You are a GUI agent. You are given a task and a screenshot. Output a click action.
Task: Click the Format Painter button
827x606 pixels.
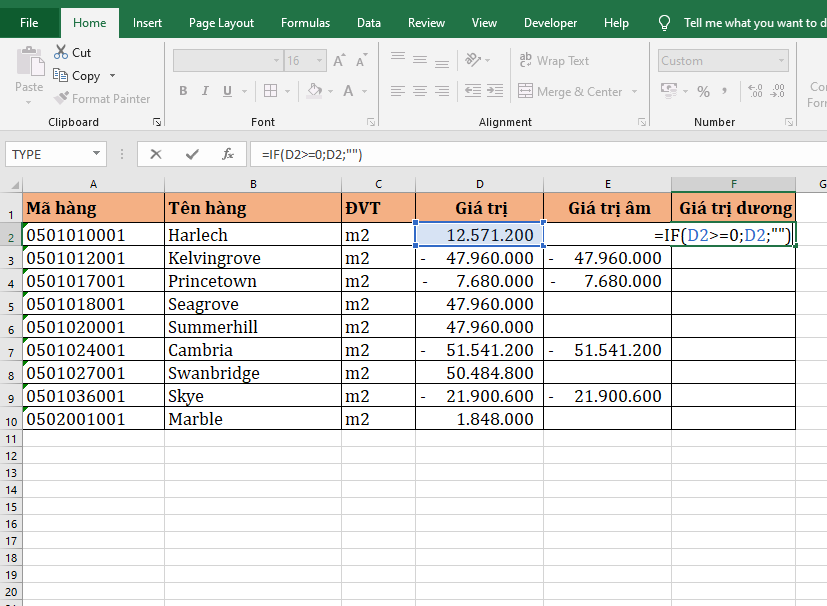(102, 99)
